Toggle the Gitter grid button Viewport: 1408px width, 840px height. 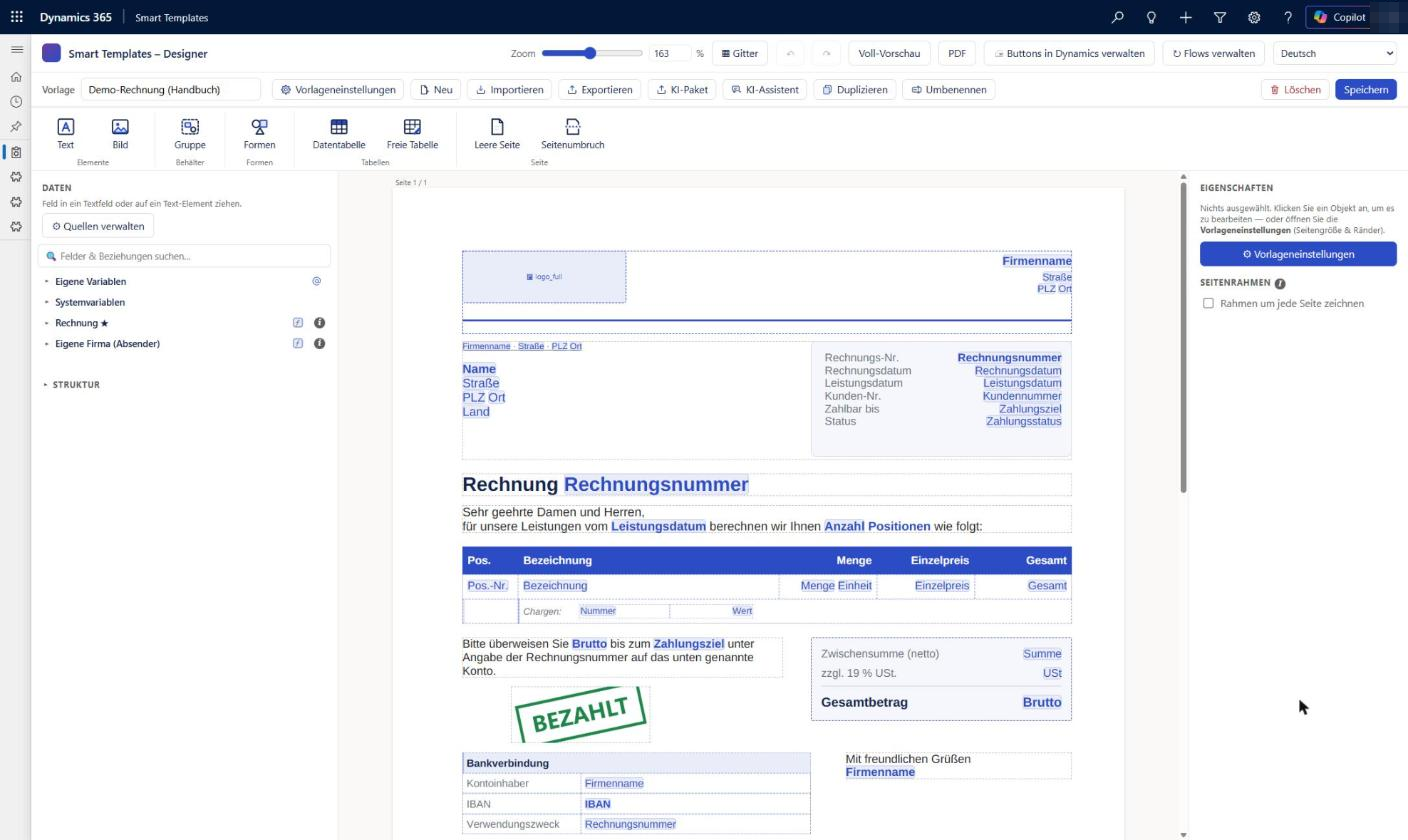point(740,53)
